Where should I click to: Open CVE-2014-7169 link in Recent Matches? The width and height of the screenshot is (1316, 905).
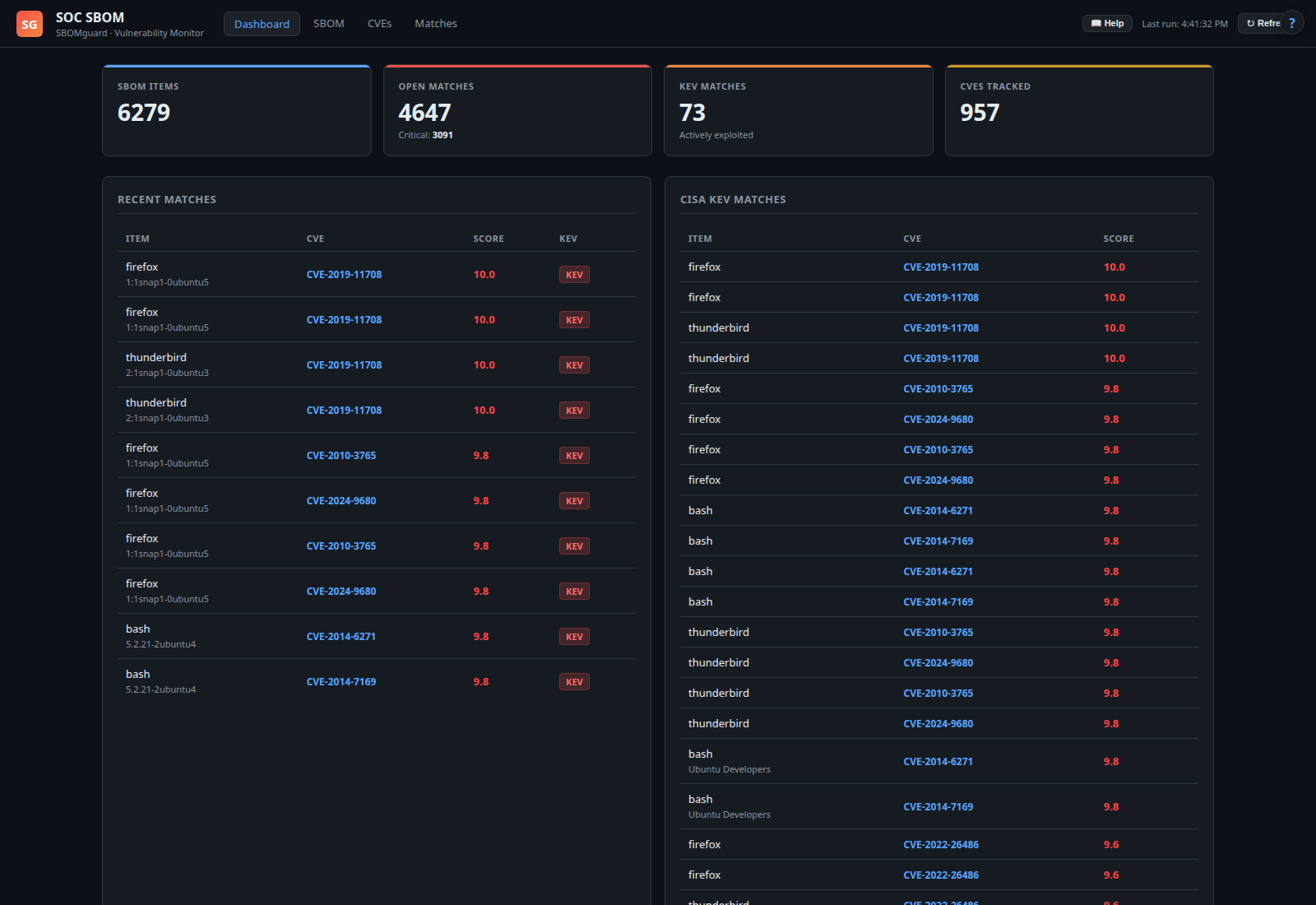[341, 682]
